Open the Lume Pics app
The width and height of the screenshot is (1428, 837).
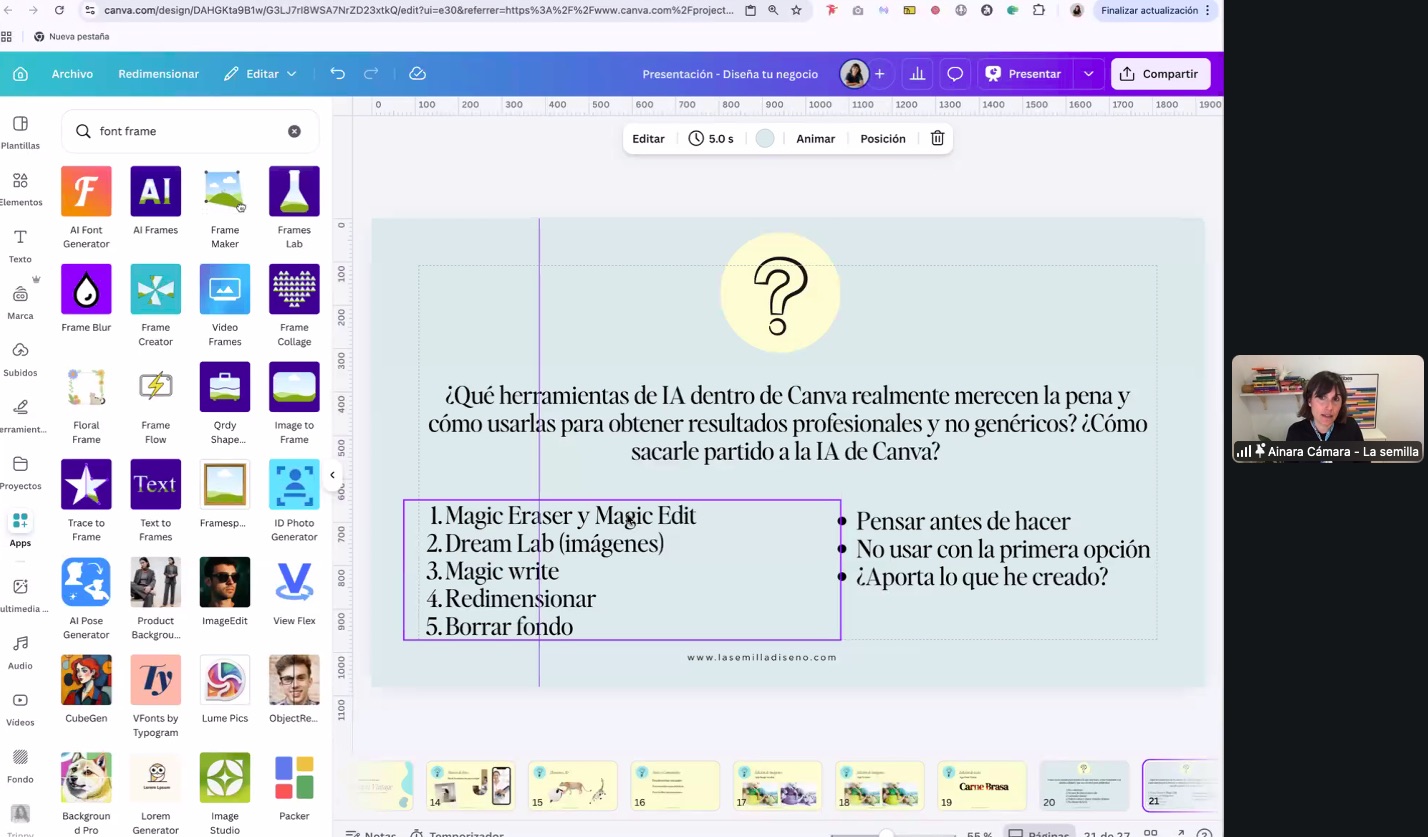pyautogui.click(x=225, y=680)
